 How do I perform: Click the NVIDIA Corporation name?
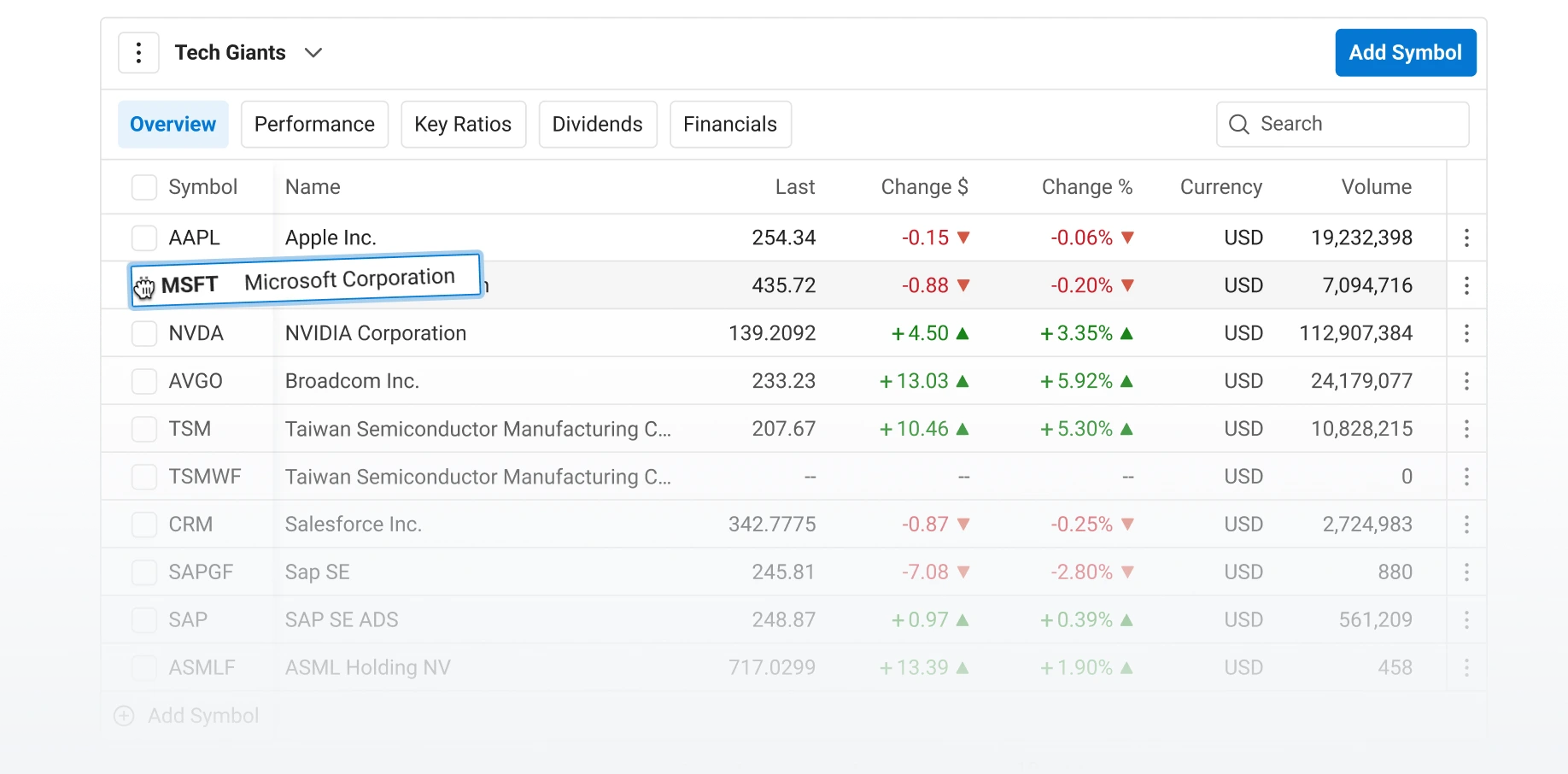(376, 333)
